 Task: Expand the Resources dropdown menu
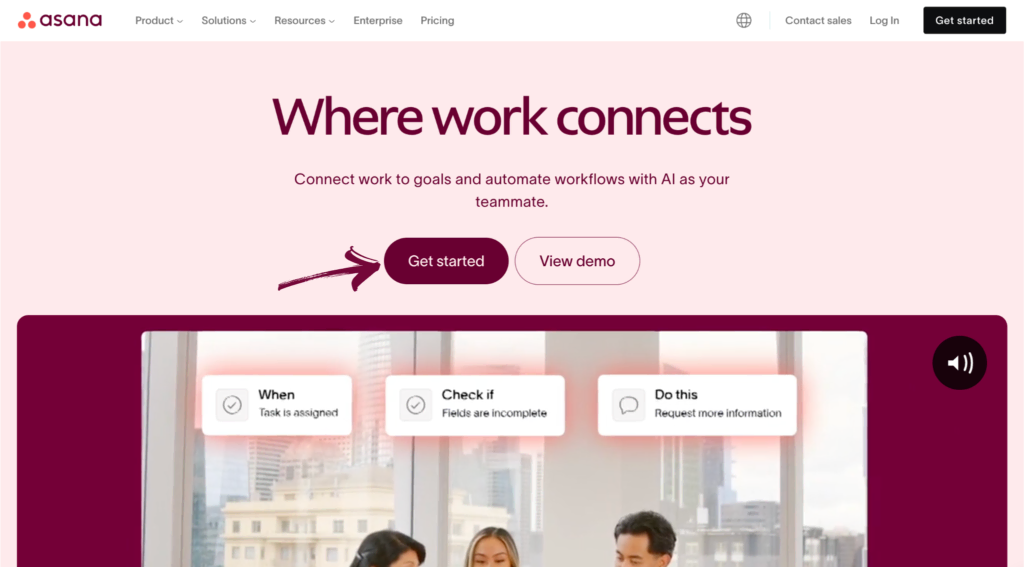click(x=304, y=20)
